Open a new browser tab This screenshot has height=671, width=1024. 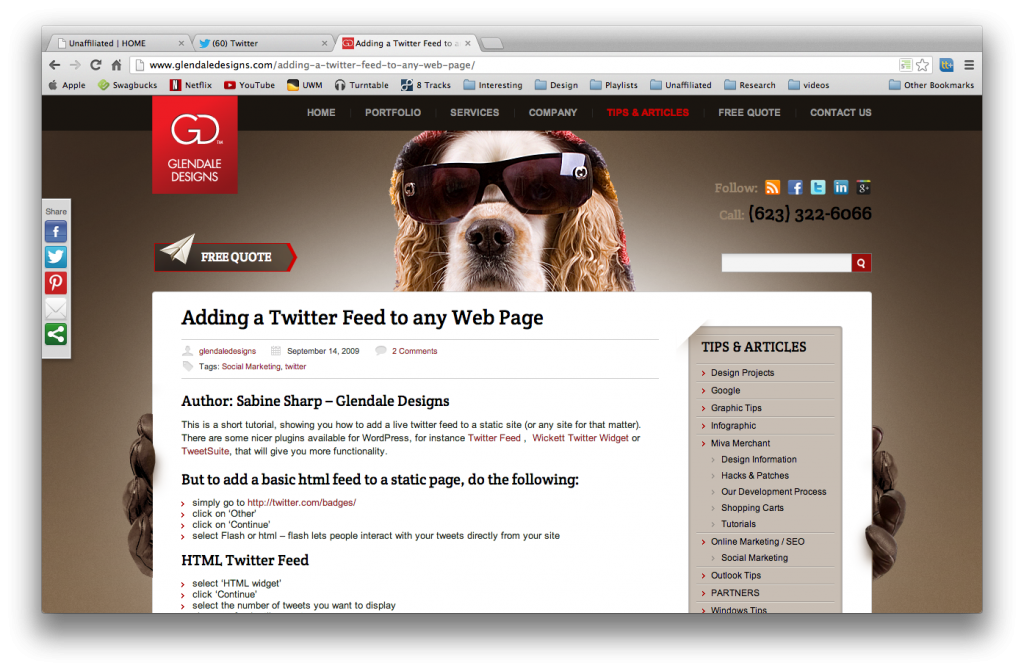[492, 43]
